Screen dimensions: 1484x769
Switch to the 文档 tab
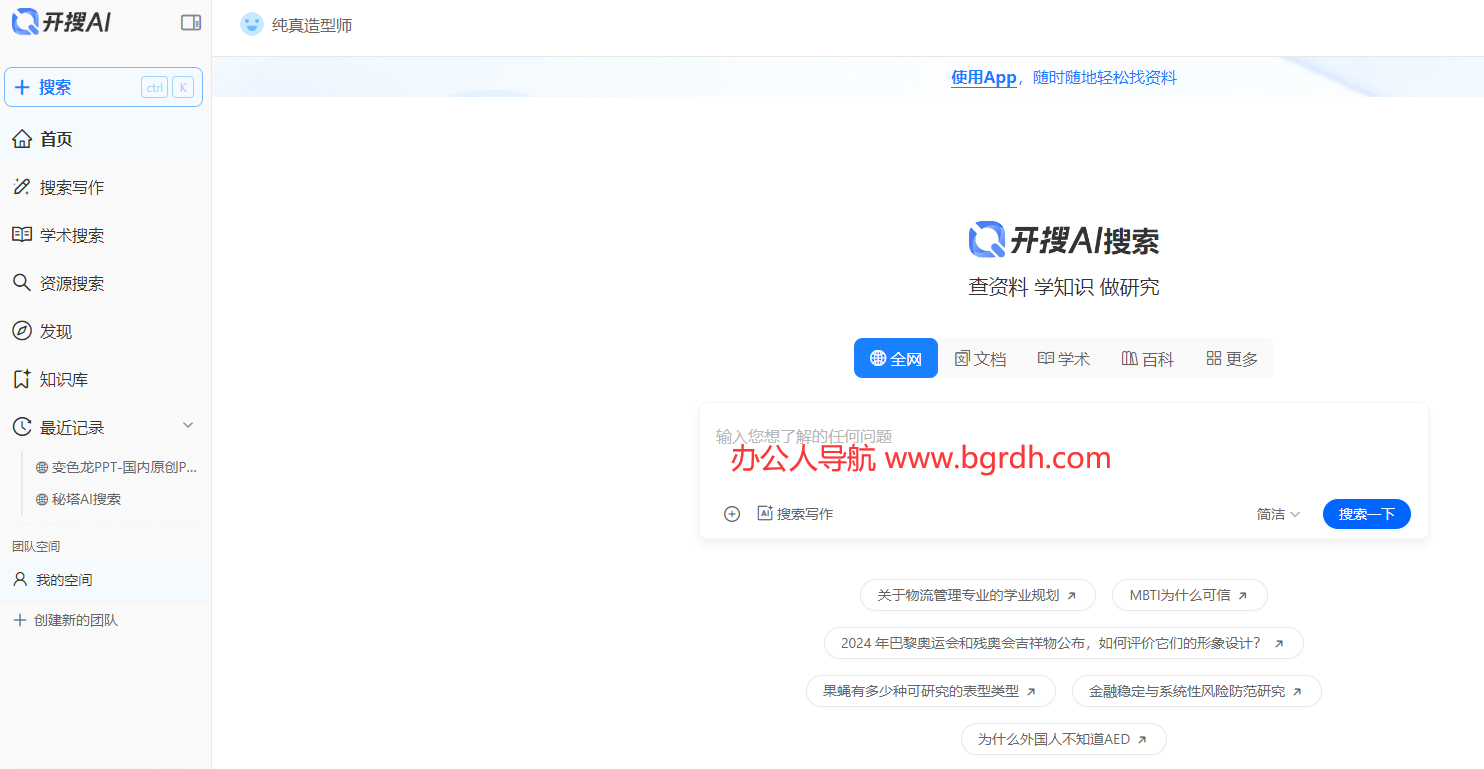[x=980, y=358]
